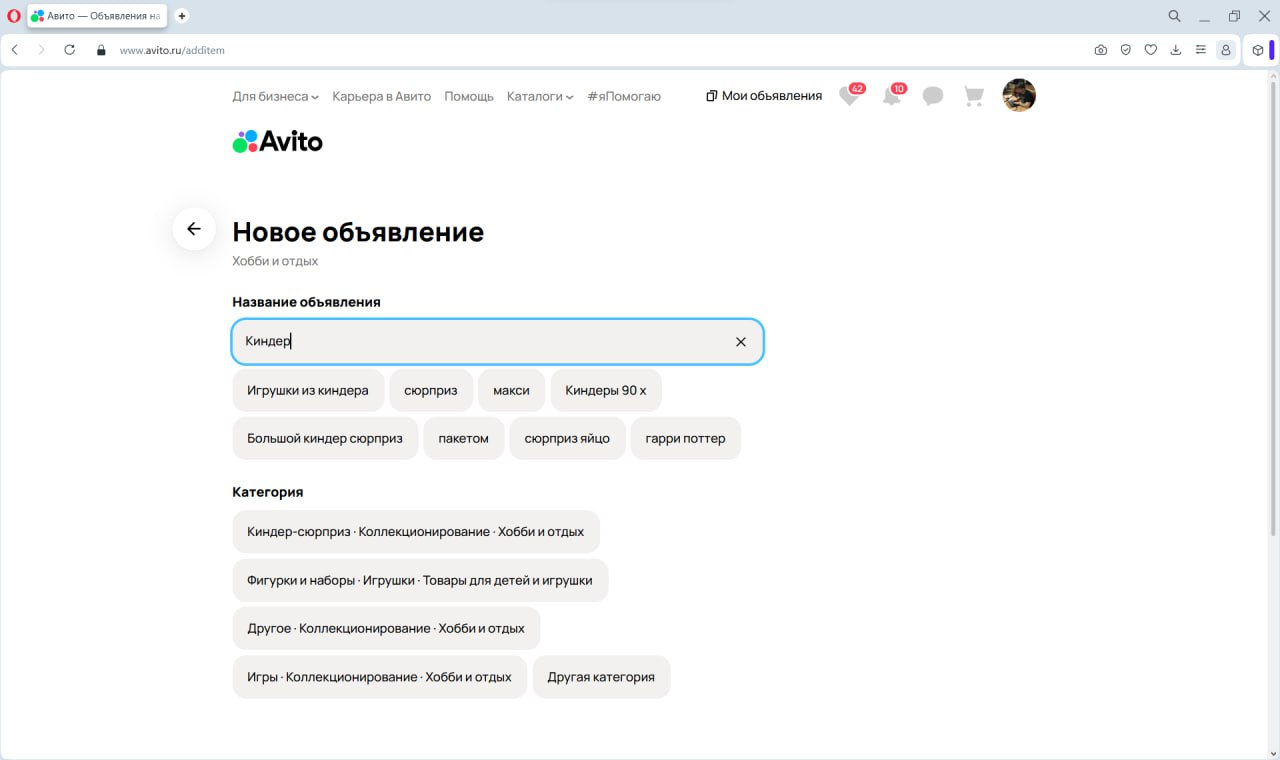
Task: Open Opera's download manager icon
Action: tap(1175, 49)
